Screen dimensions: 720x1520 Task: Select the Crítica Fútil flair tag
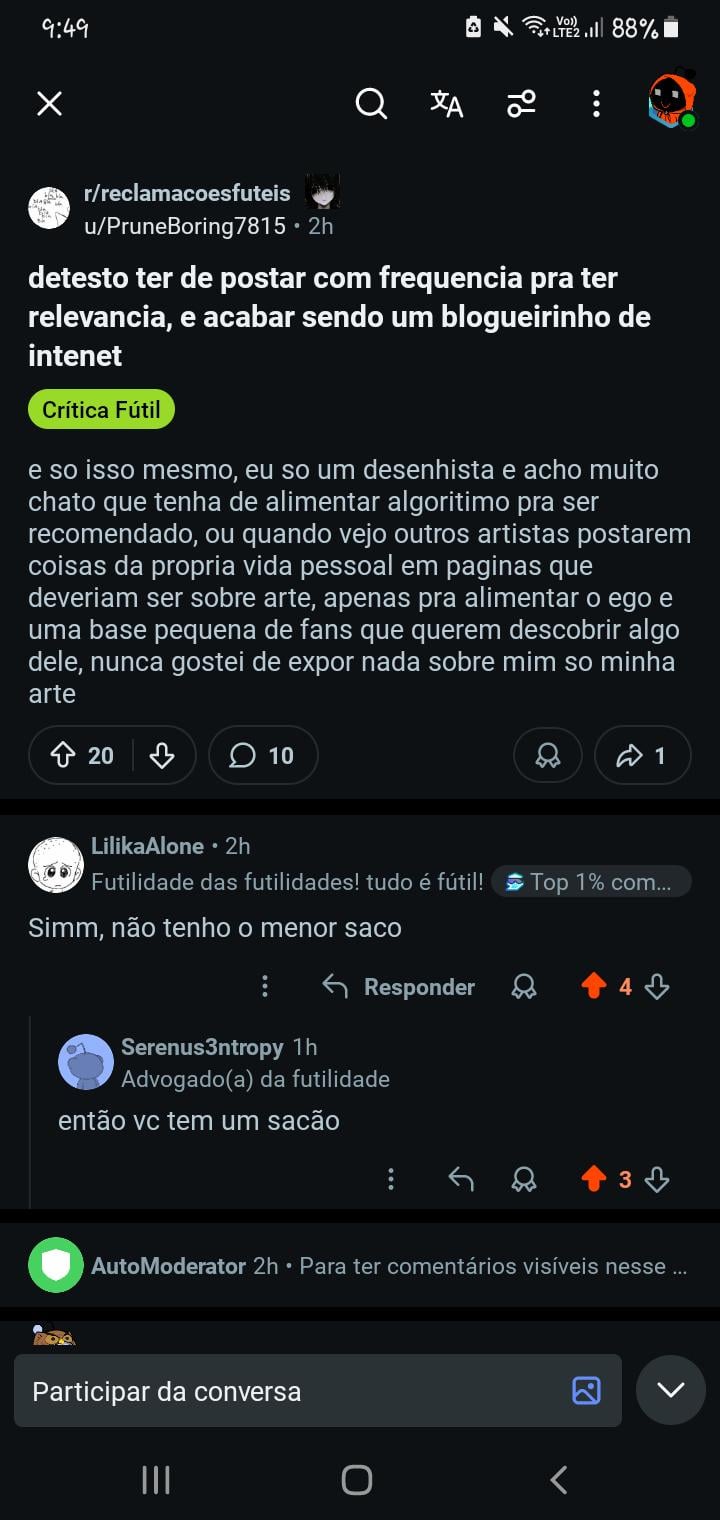click(x=101, y=410)
